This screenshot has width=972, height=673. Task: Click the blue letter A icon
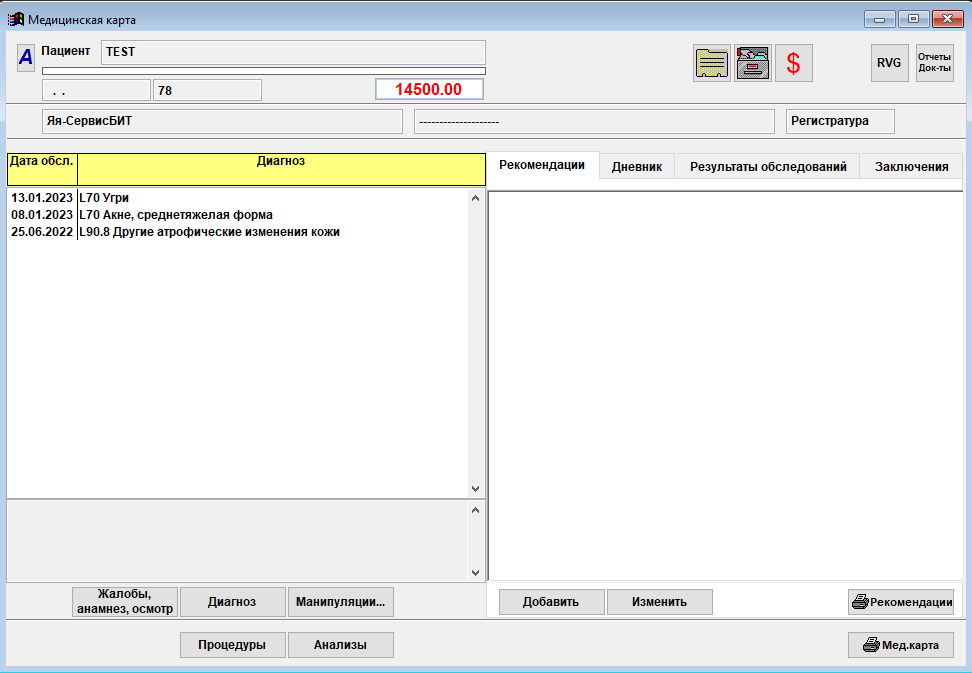click(25, 58)
